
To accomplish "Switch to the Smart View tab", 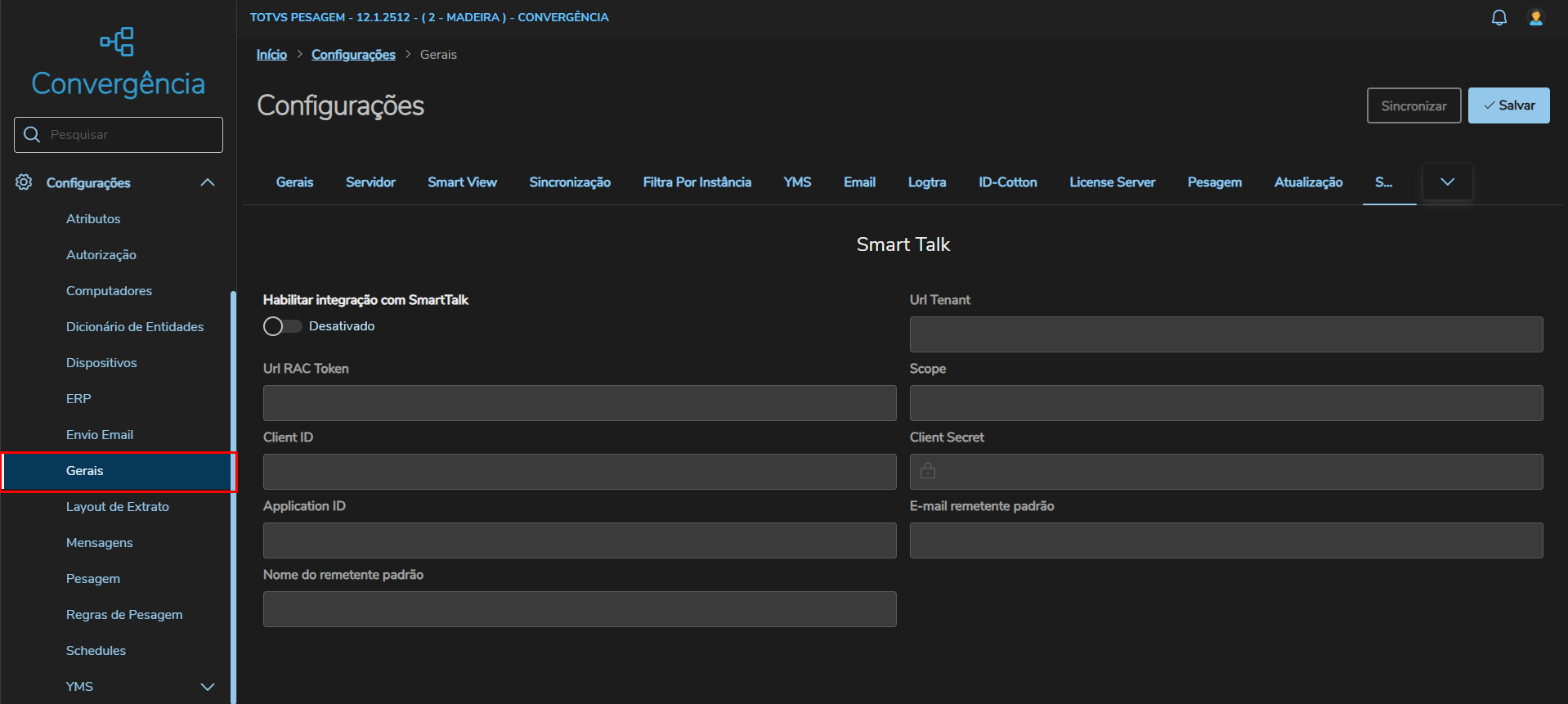I will [462, 182].
